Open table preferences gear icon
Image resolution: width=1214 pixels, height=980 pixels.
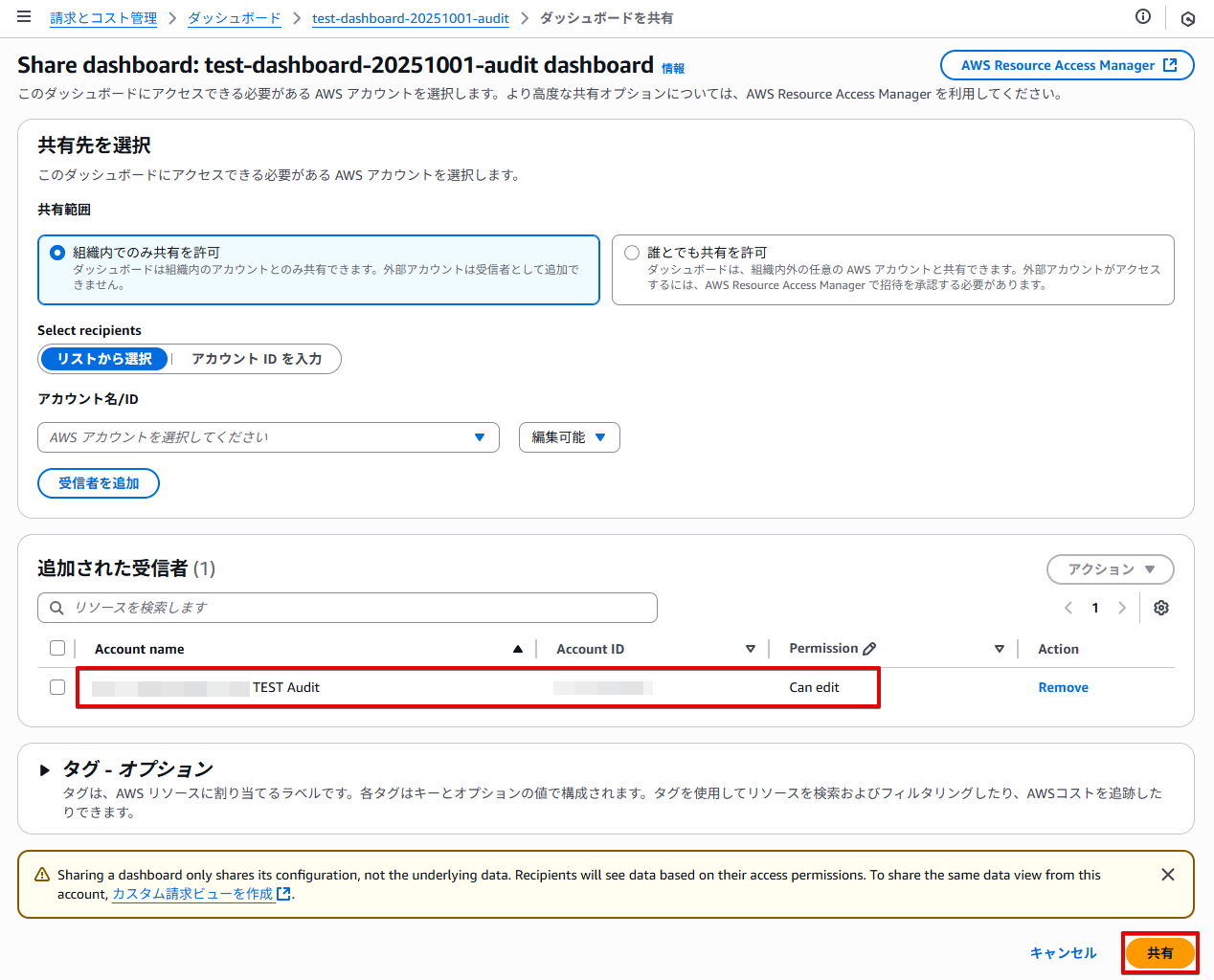point(1161,608)
